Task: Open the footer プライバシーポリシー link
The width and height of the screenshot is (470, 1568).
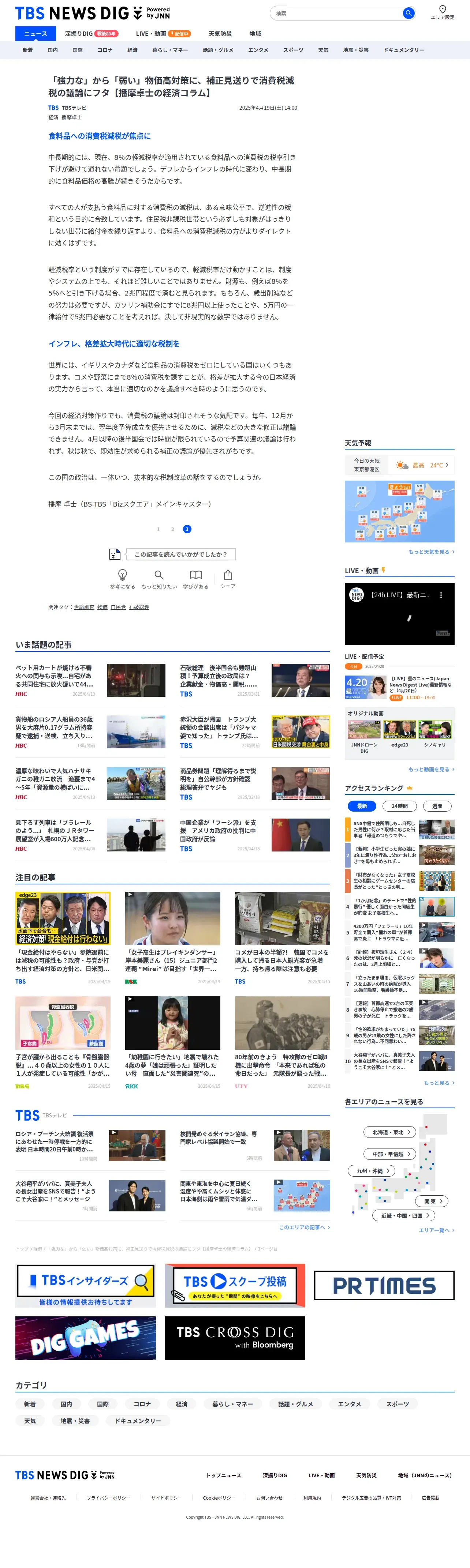Action: (x=108, y=1497)
